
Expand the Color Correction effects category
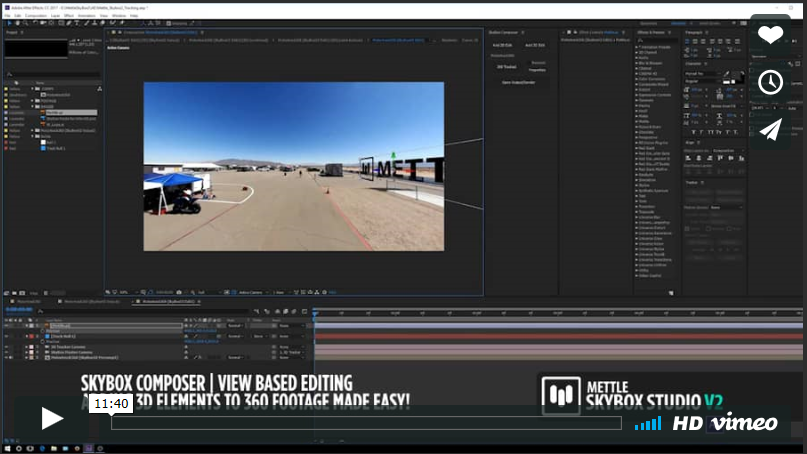pyautogui.click(x=636, y=79)
